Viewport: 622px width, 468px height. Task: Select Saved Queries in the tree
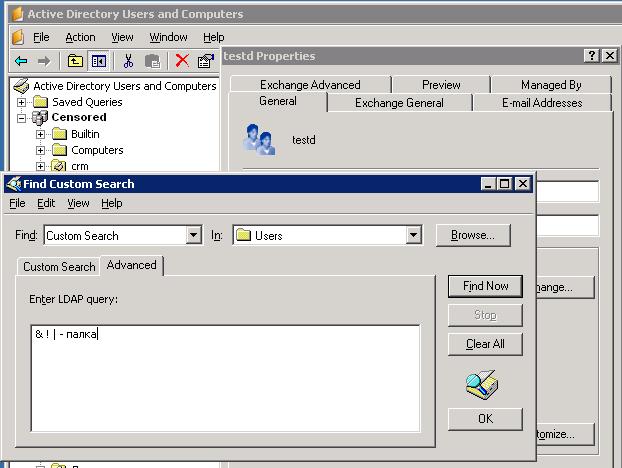(x=87, y=102)
